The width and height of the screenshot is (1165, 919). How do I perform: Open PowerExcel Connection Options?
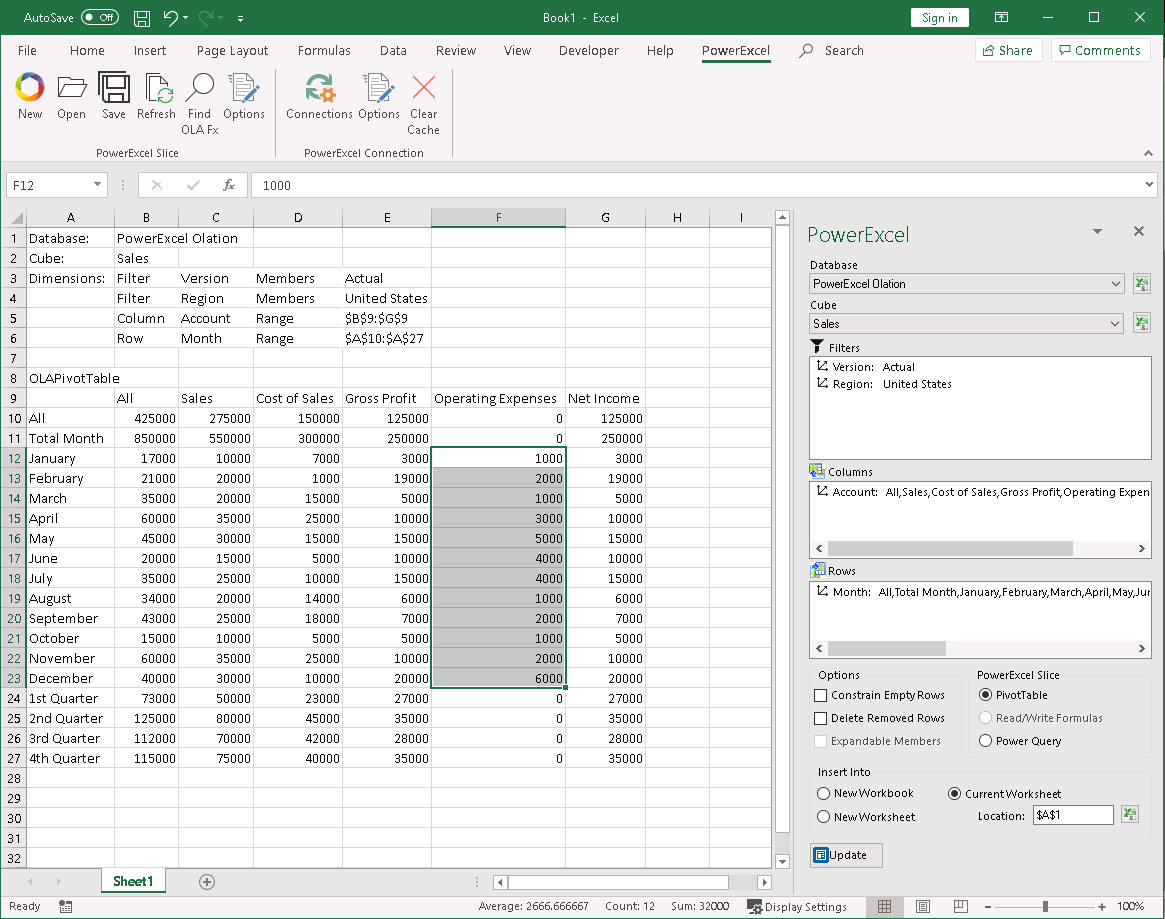click(x=379, y=96)
